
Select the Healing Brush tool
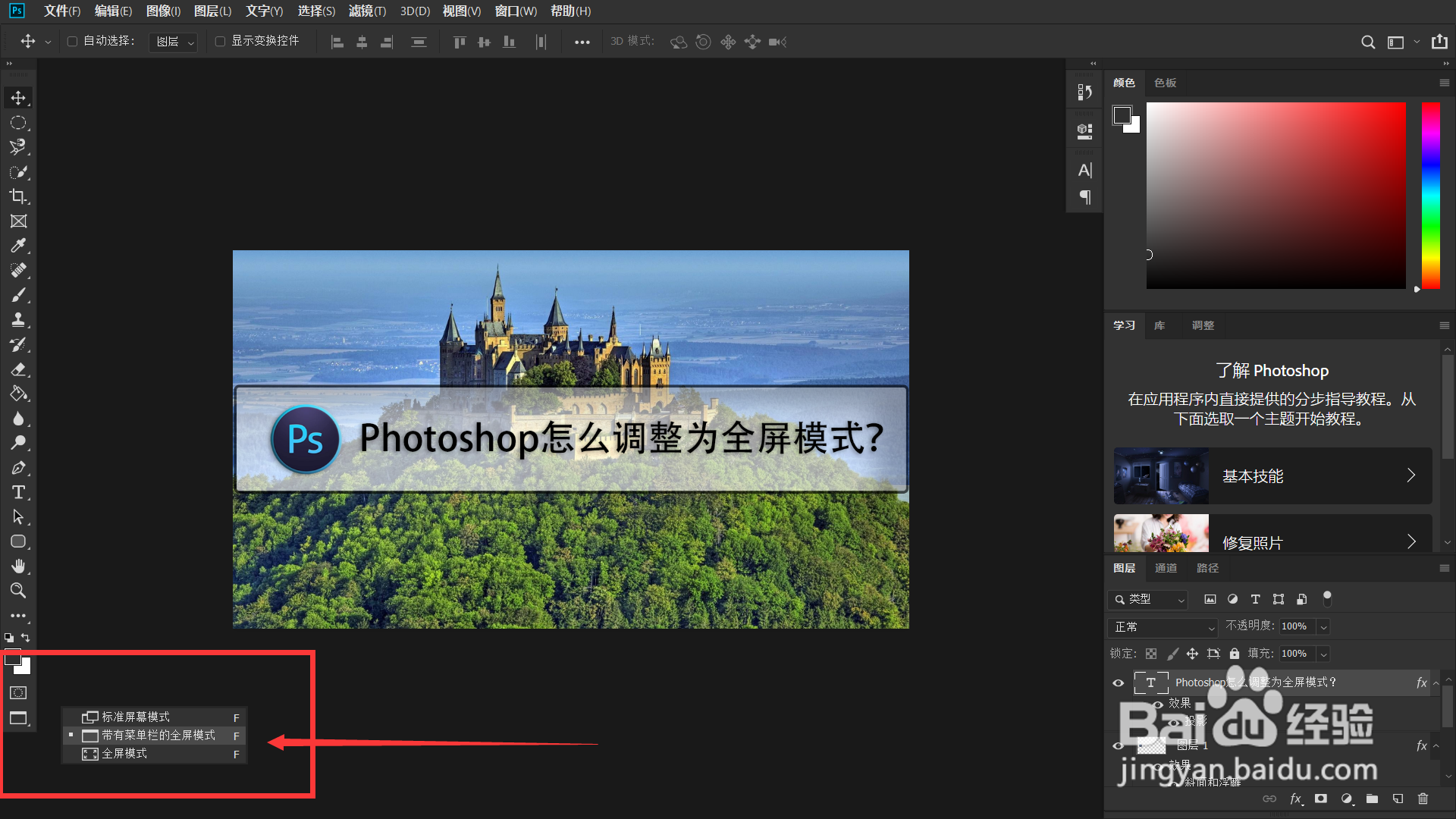[18, 271]
